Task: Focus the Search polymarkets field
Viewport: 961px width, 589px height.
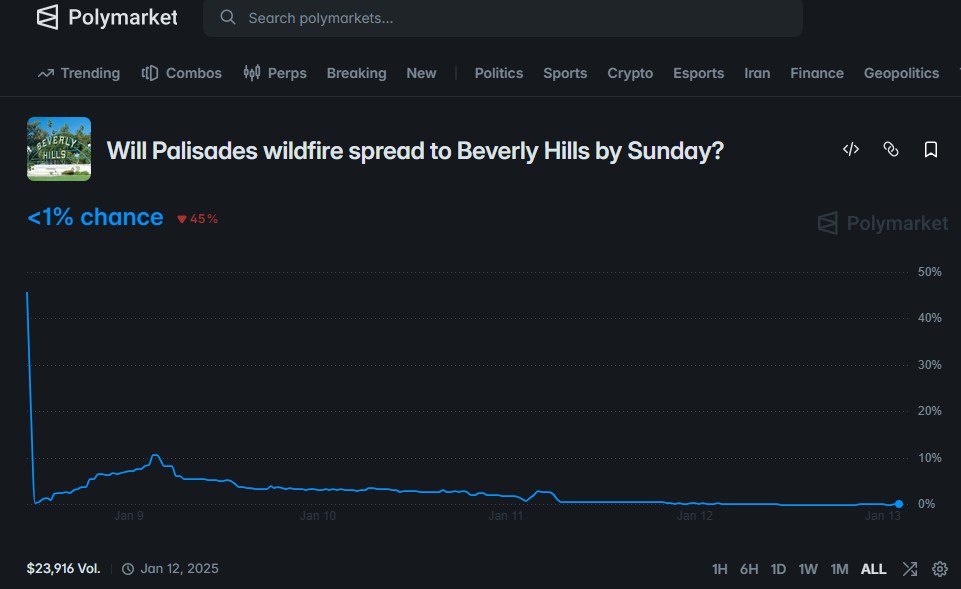Action: click(x=503, y=18)
